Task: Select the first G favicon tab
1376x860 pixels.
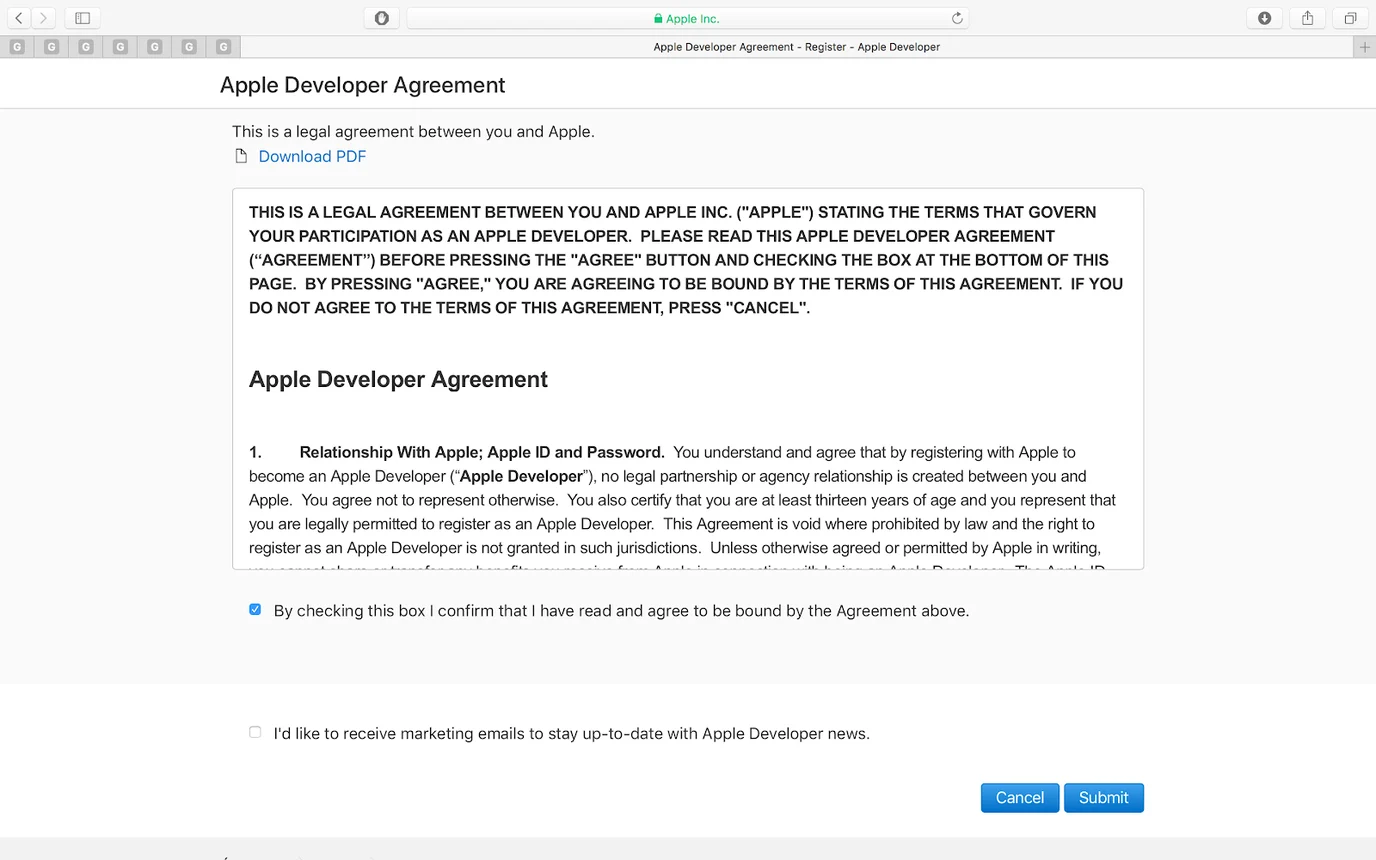Action: click(16, 46)
